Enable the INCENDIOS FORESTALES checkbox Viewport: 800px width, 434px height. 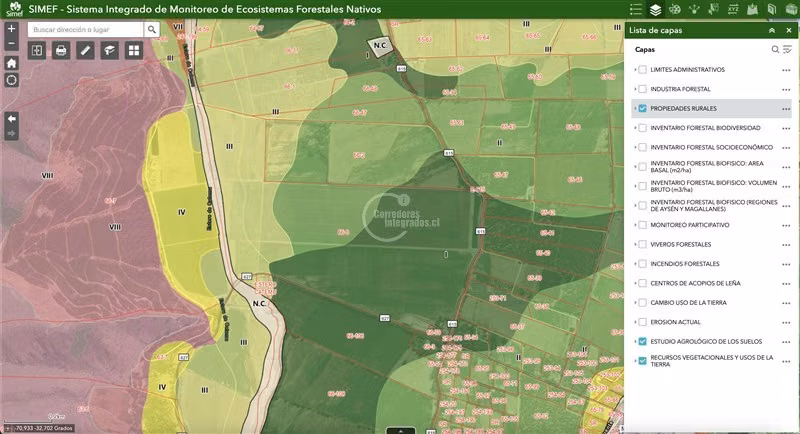click(x=642, y=264)
